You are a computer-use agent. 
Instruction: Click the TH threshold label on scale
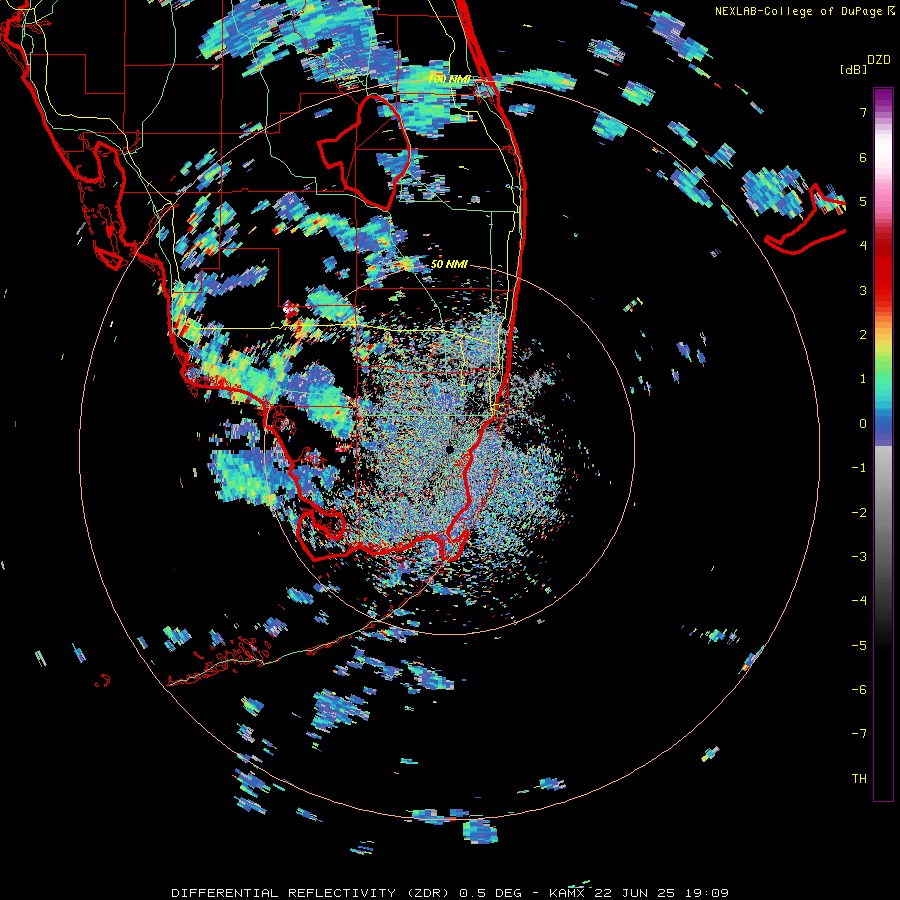click(x=859, y=779)
